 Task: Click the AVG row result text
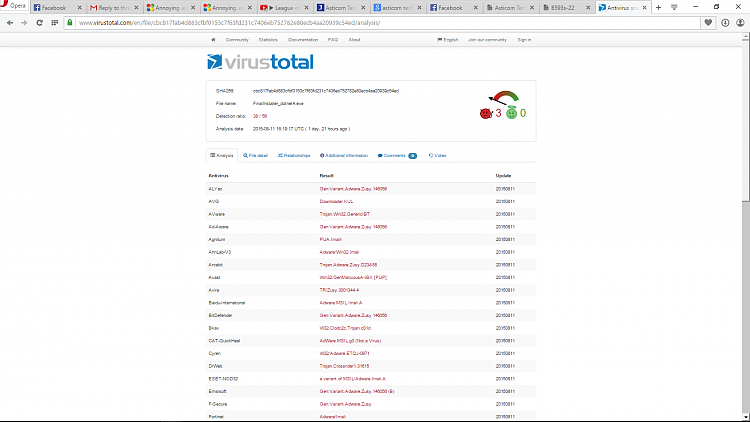(336, 201)
